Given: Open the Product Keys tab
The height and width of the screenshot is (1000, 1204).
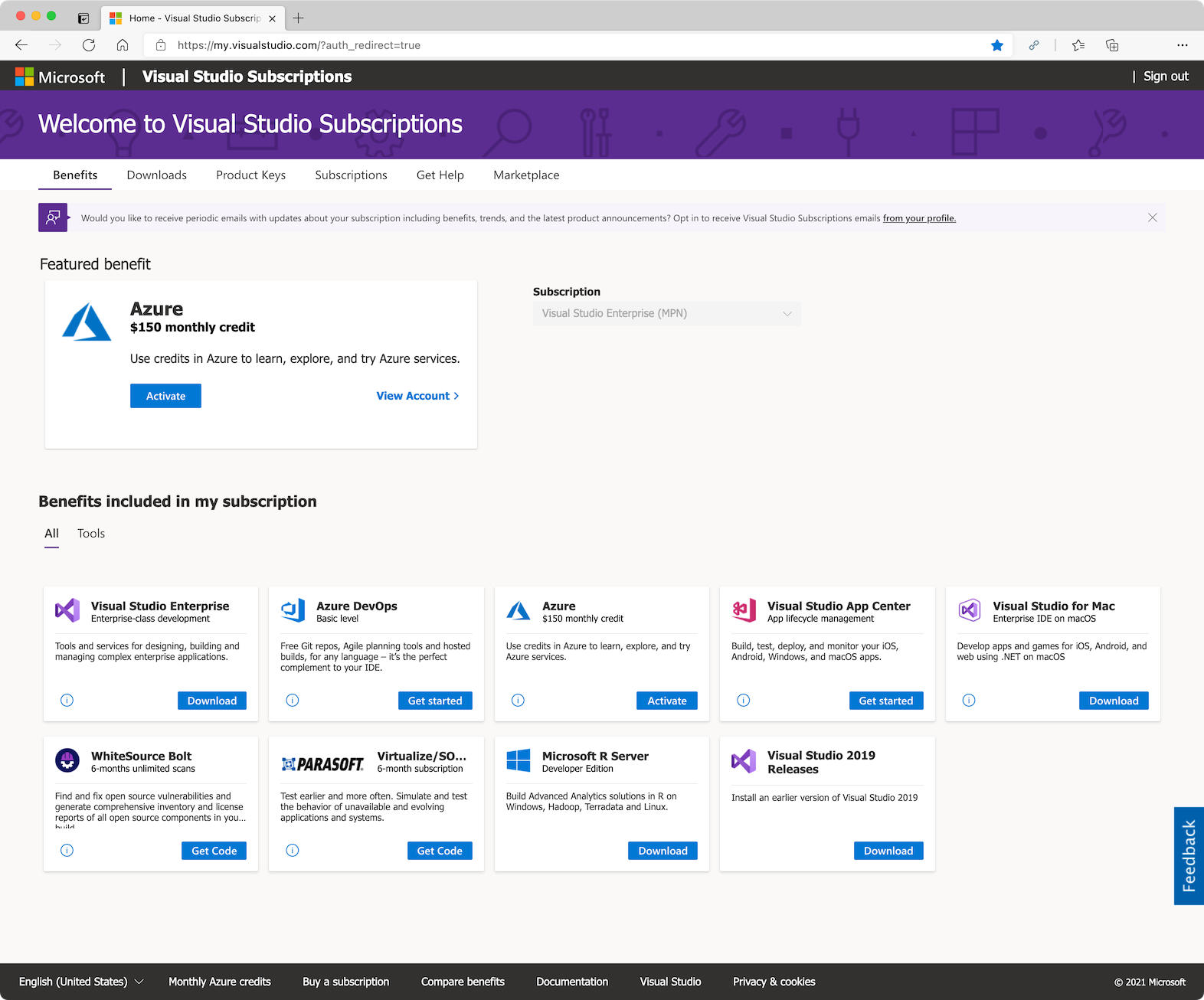Looking at the screenshot, I should [250, 175].
